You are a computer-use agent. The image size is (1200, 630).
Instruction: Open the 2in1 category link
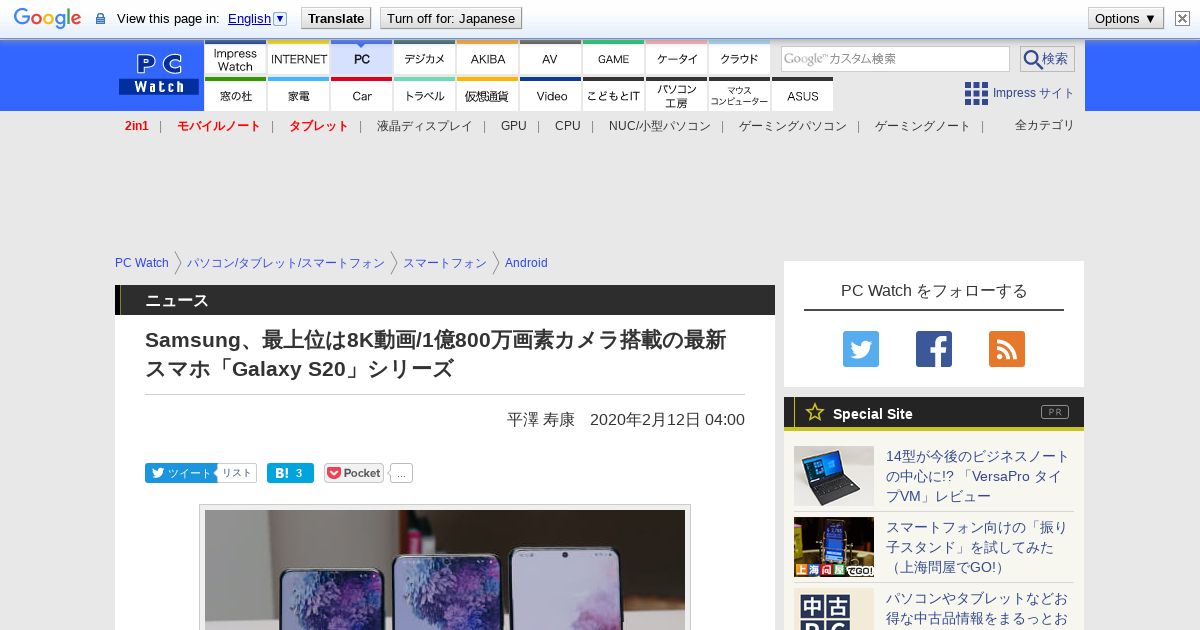point(137,126)
